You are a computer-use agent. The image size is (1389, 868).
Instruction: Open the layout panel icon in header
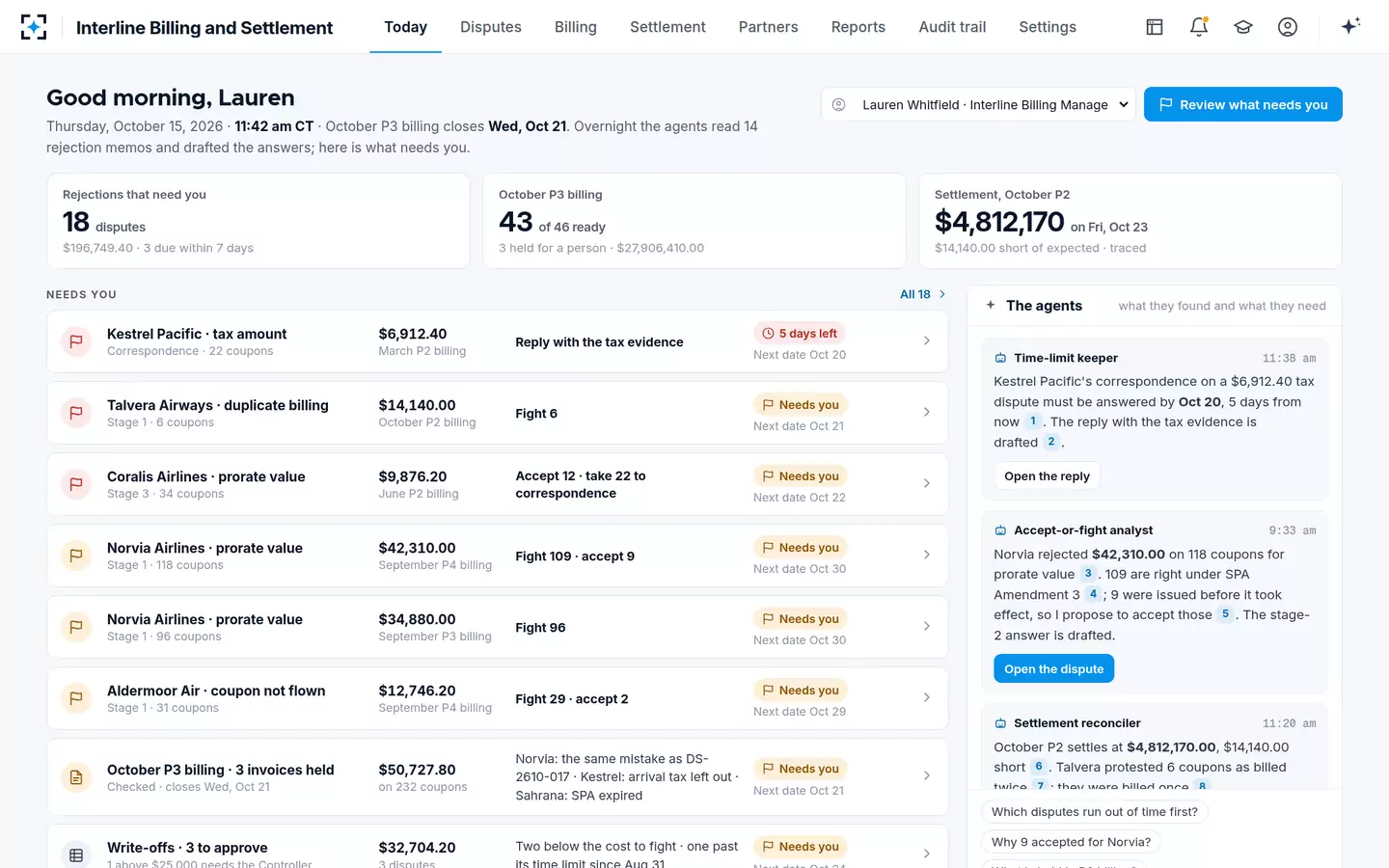[1155, 27]
